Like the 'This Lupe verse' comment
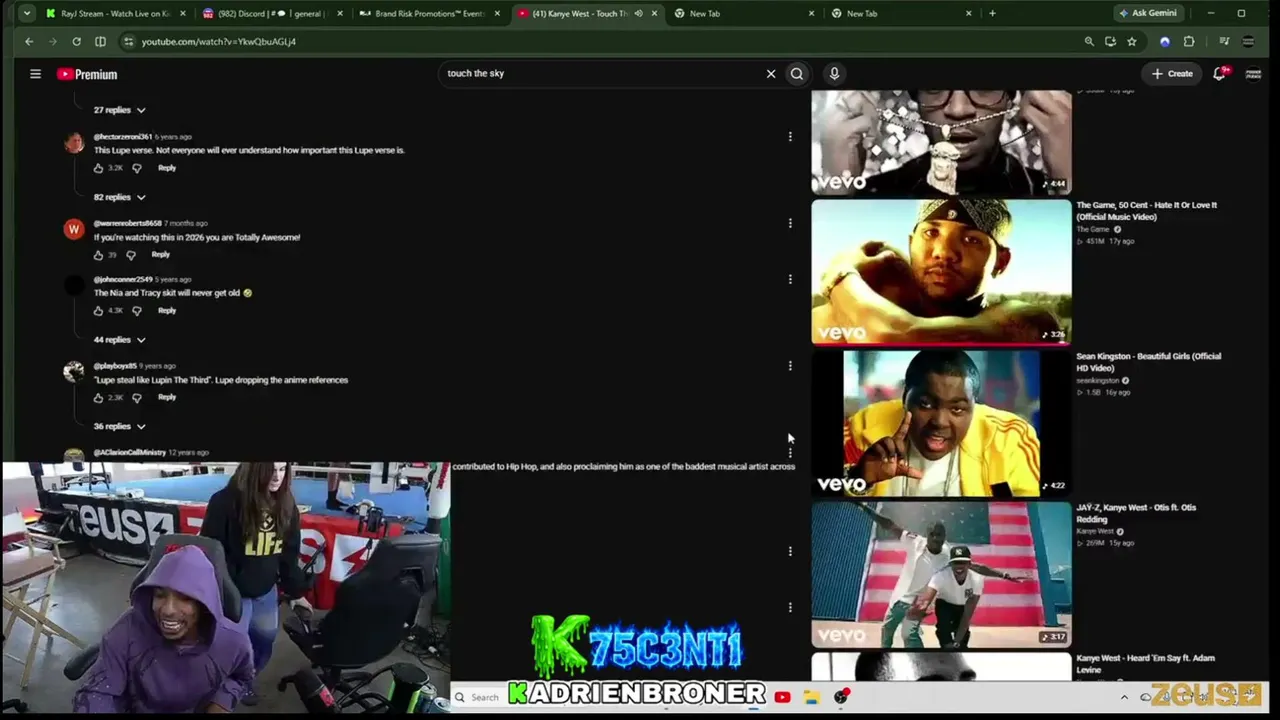The image size is (1280, 720). pos(99,168)
